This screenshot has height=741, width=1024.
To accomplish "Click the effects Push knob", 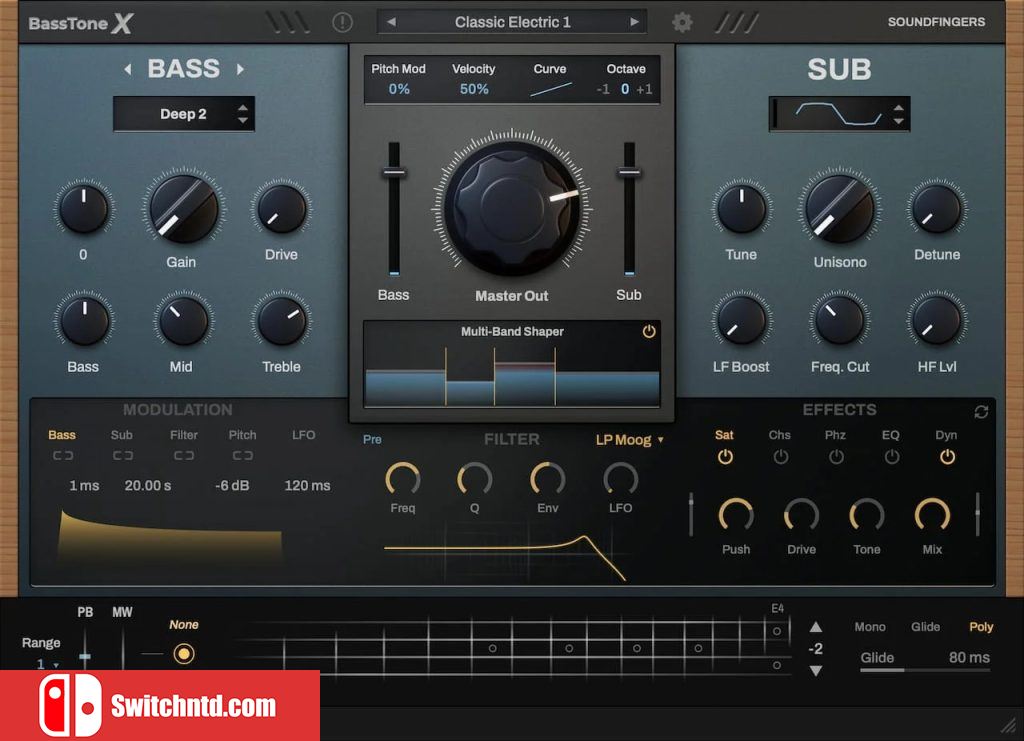I will 736,516.
